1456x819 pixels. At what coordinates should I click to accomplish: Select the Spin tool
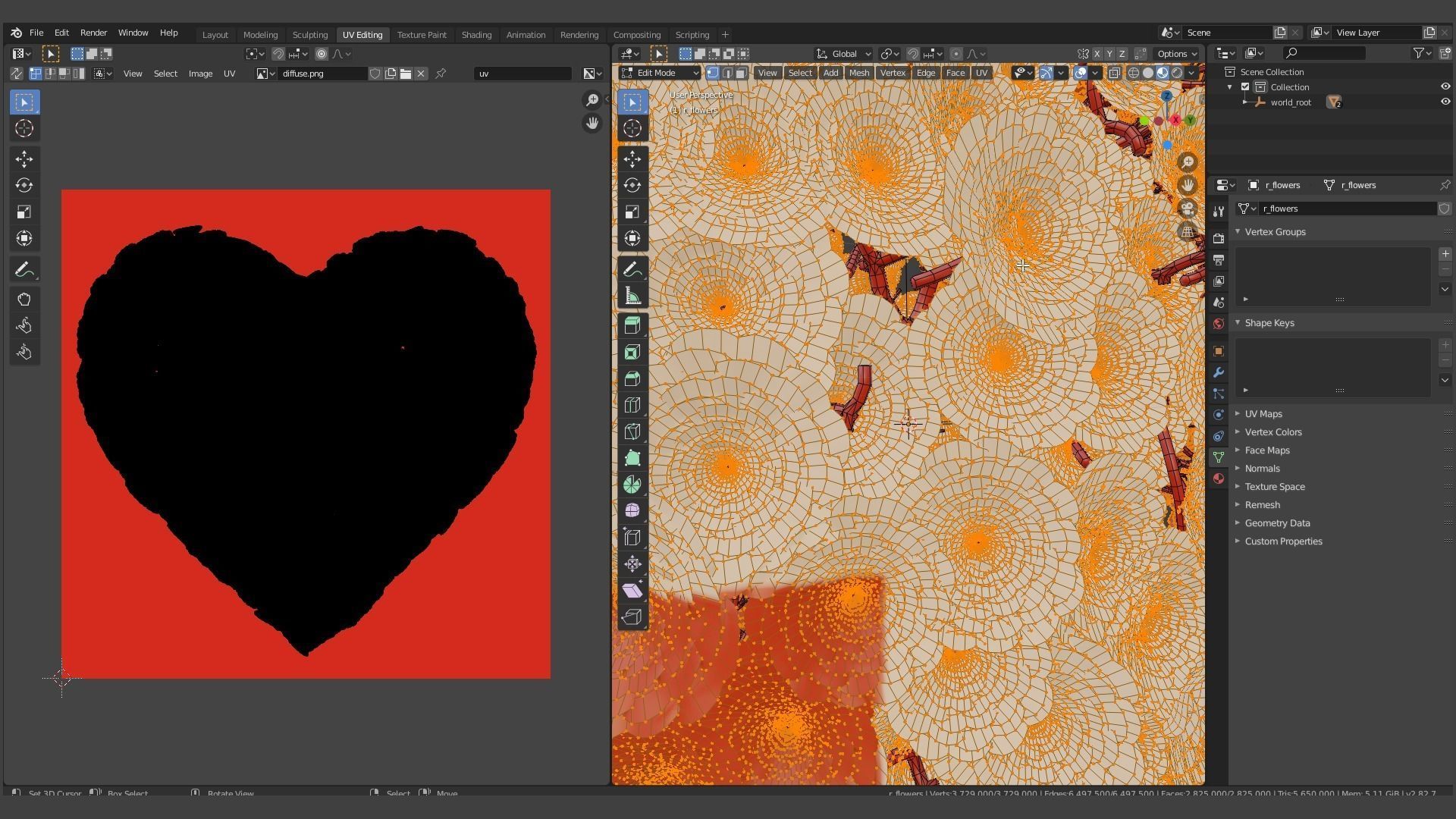click(632, 485)
